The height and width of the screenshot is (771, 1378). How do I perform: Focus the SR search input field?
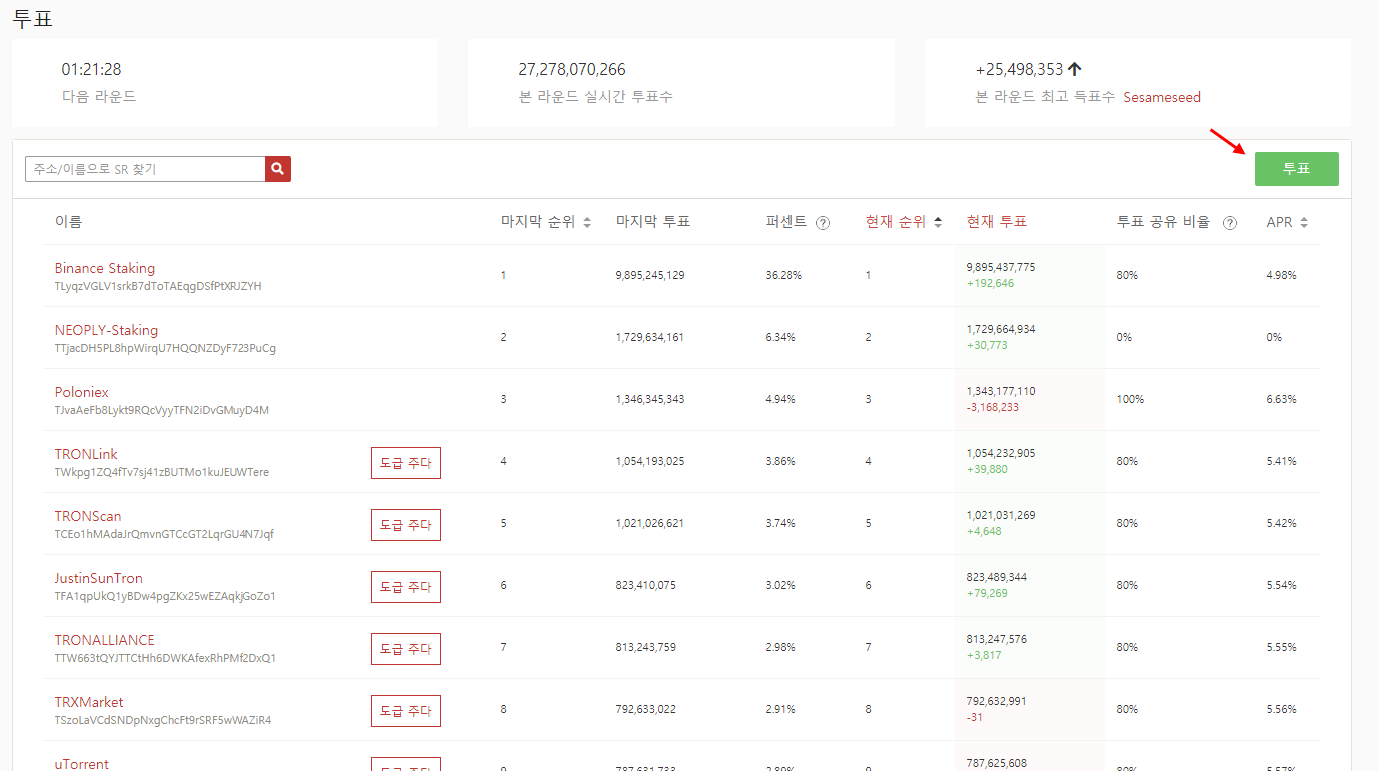tap(145, 169)
